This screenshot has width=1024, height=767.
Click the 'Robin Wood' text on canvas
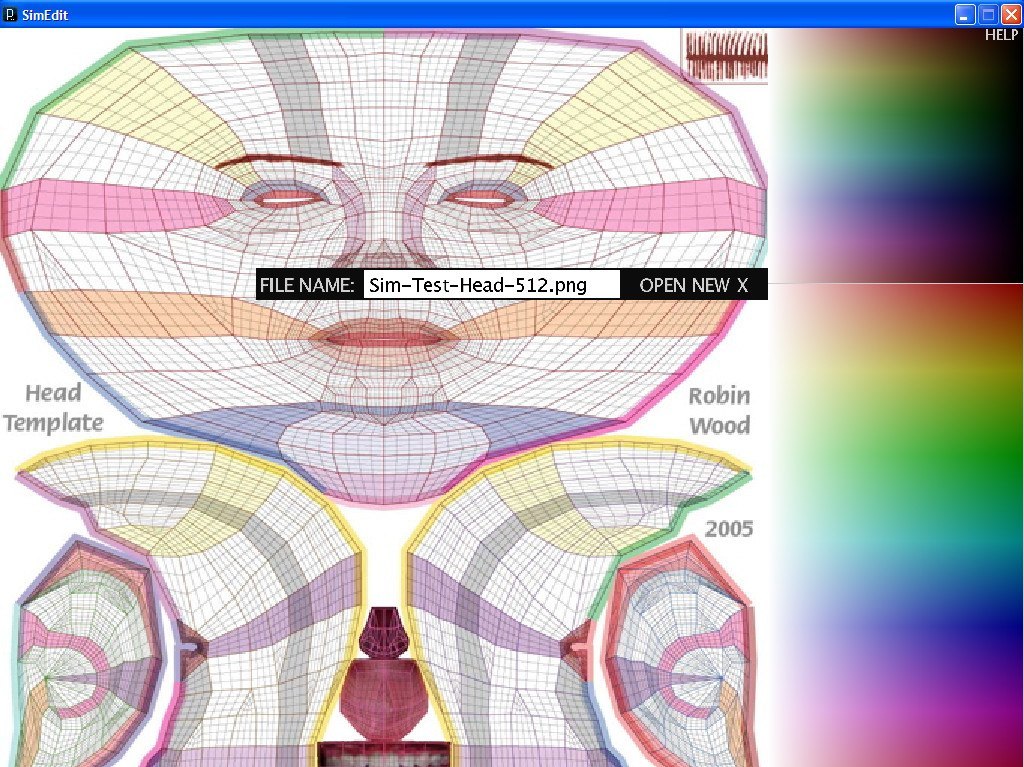tap(720, 410)
